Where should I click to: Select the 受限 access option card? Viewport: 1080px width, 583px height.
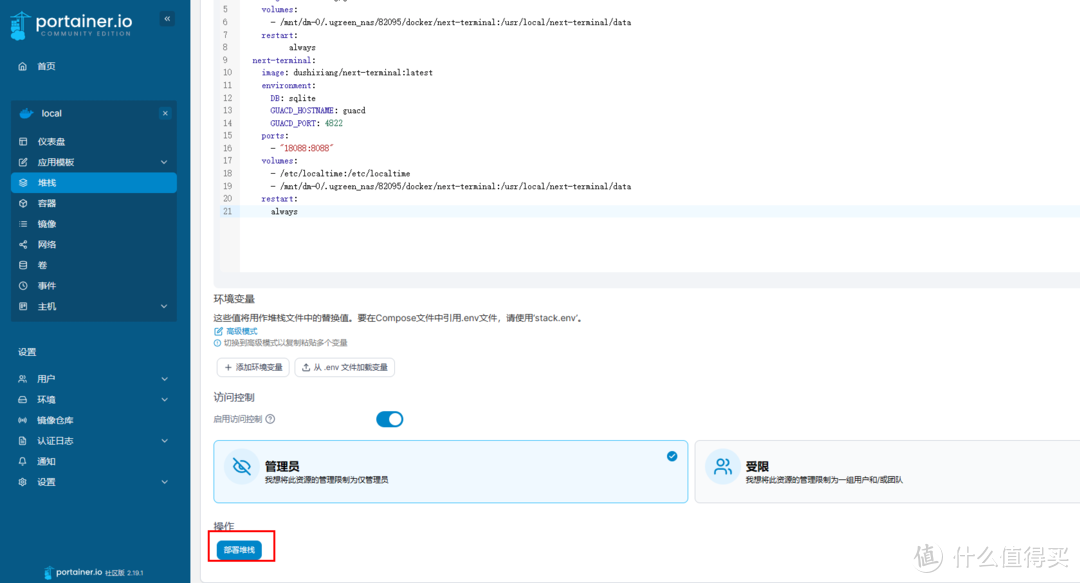click(887, 471)
